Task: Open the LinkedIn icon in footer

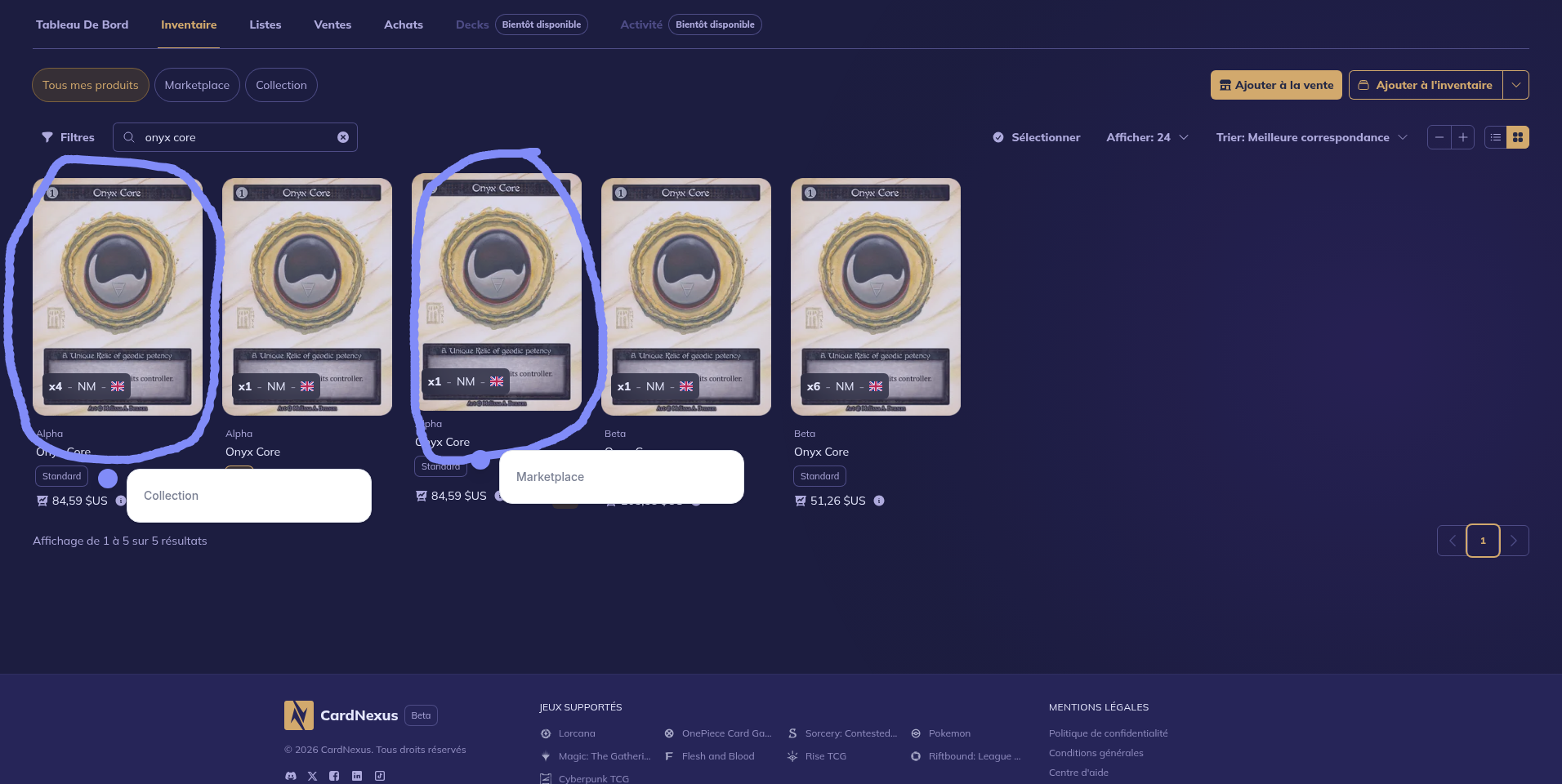Action: 357,776
